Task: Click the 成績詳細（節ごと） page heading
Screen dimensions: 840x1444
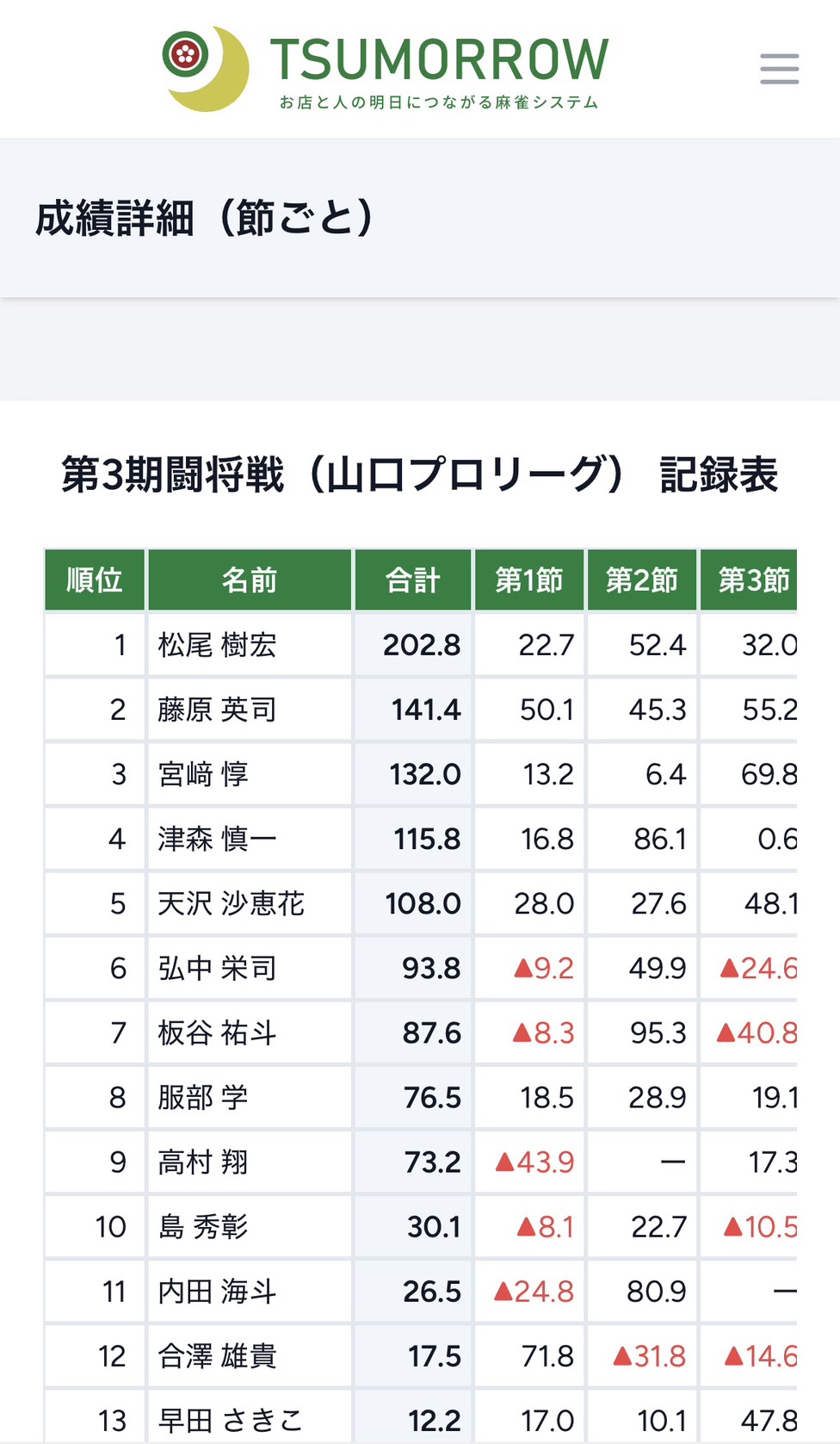Action: click(205, 217)
